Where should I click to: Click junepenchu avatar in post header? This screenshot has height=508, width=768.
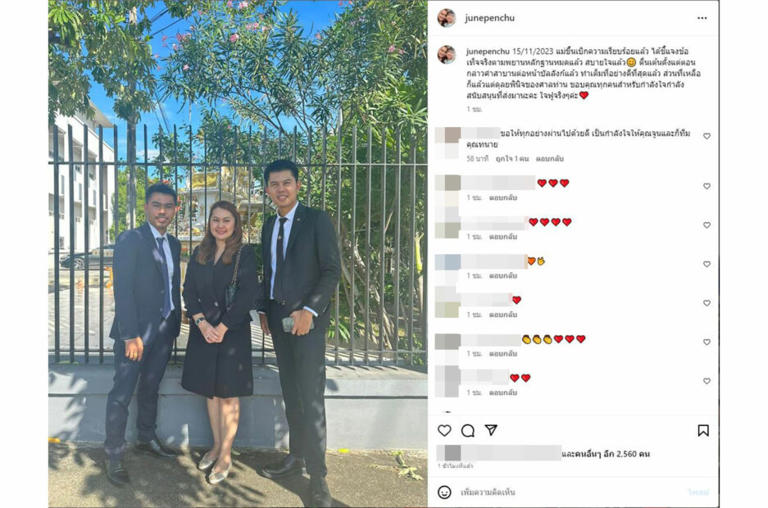[446, 18]
